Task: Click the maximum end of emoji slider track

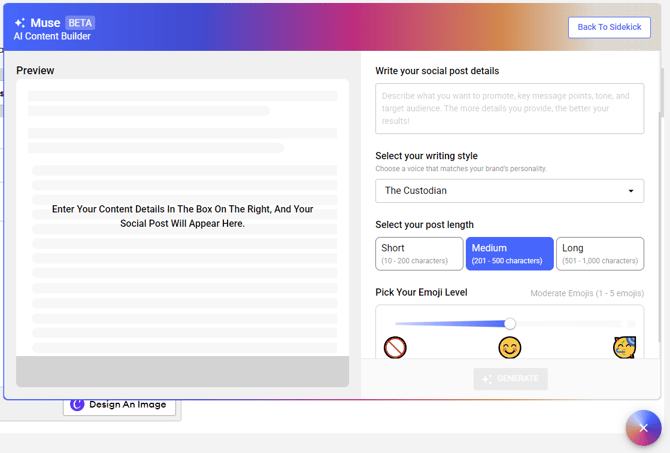Action: pos(630,323)
